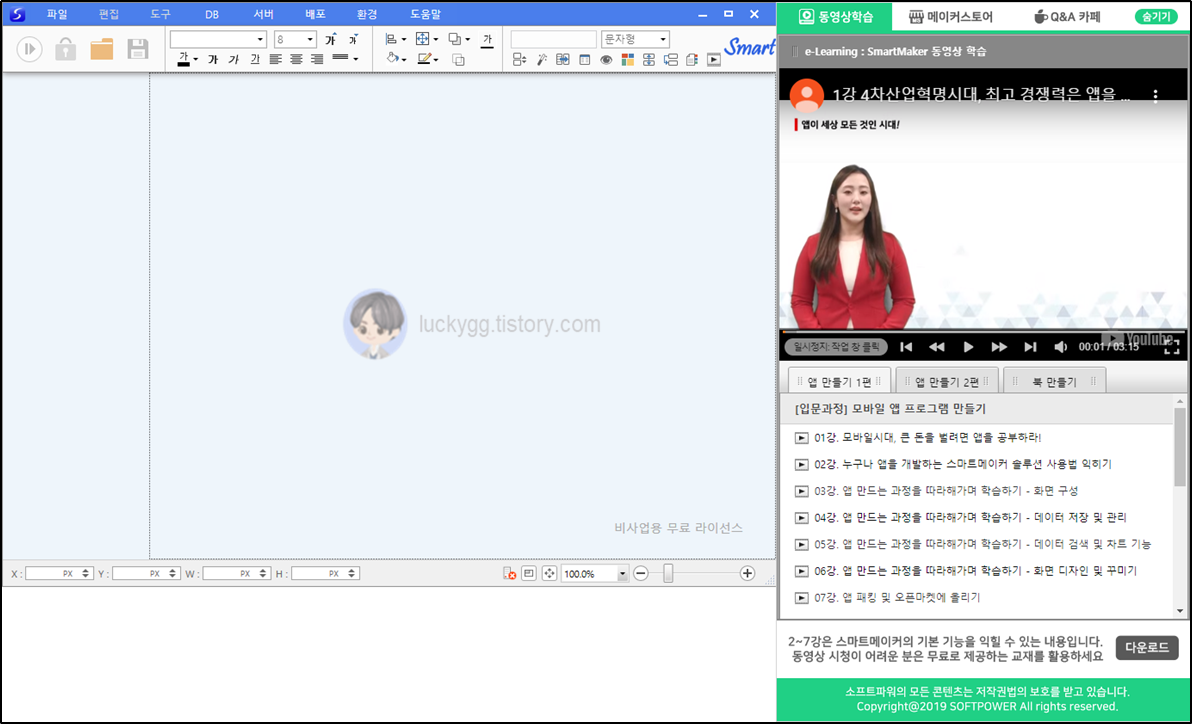Switch to the Q&A 카페 tab
Viewport: 1192px width, 724px height.
[1067, 16]
